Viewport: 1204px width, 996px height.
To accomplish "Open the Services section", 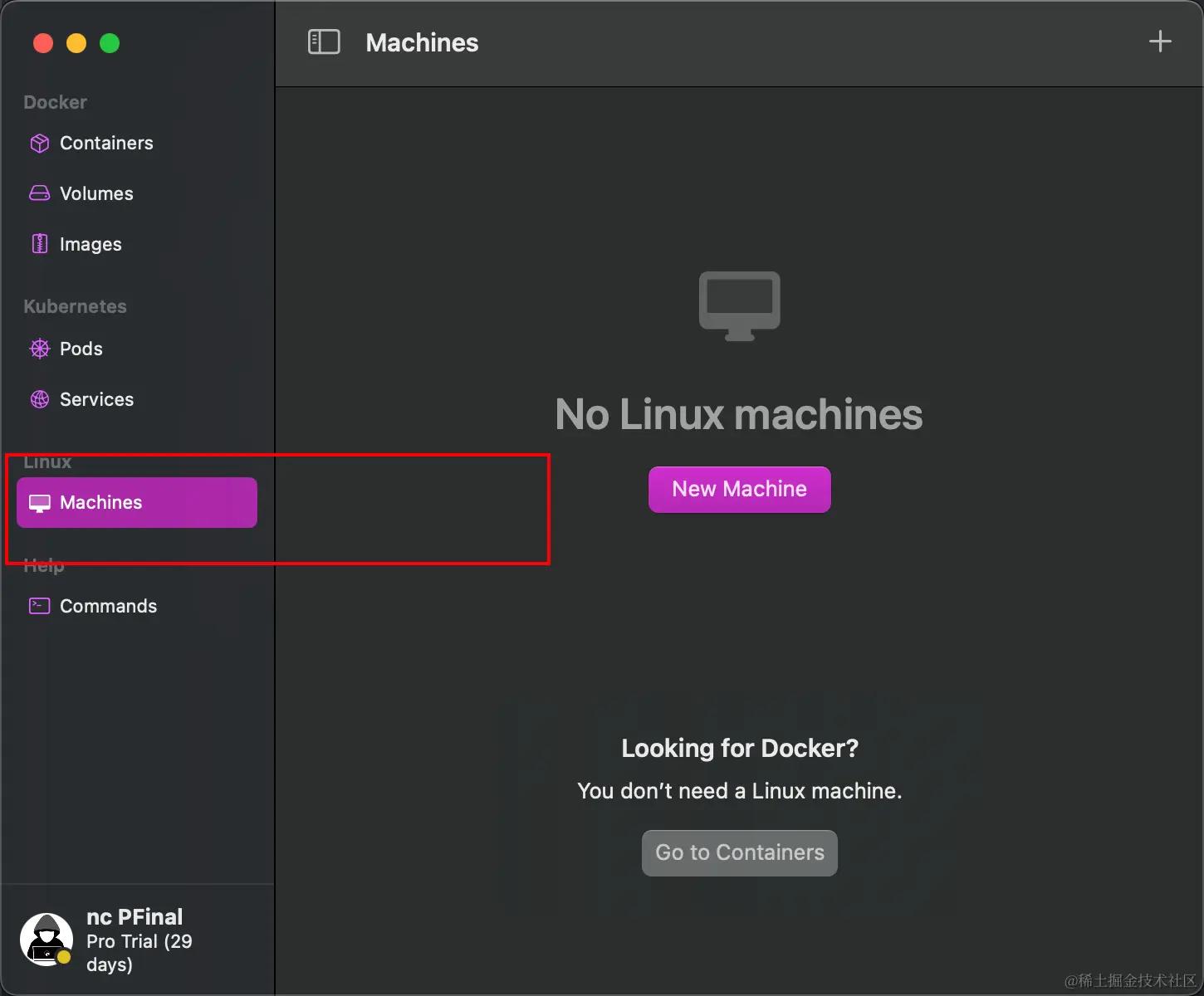I will pos(137,399).
